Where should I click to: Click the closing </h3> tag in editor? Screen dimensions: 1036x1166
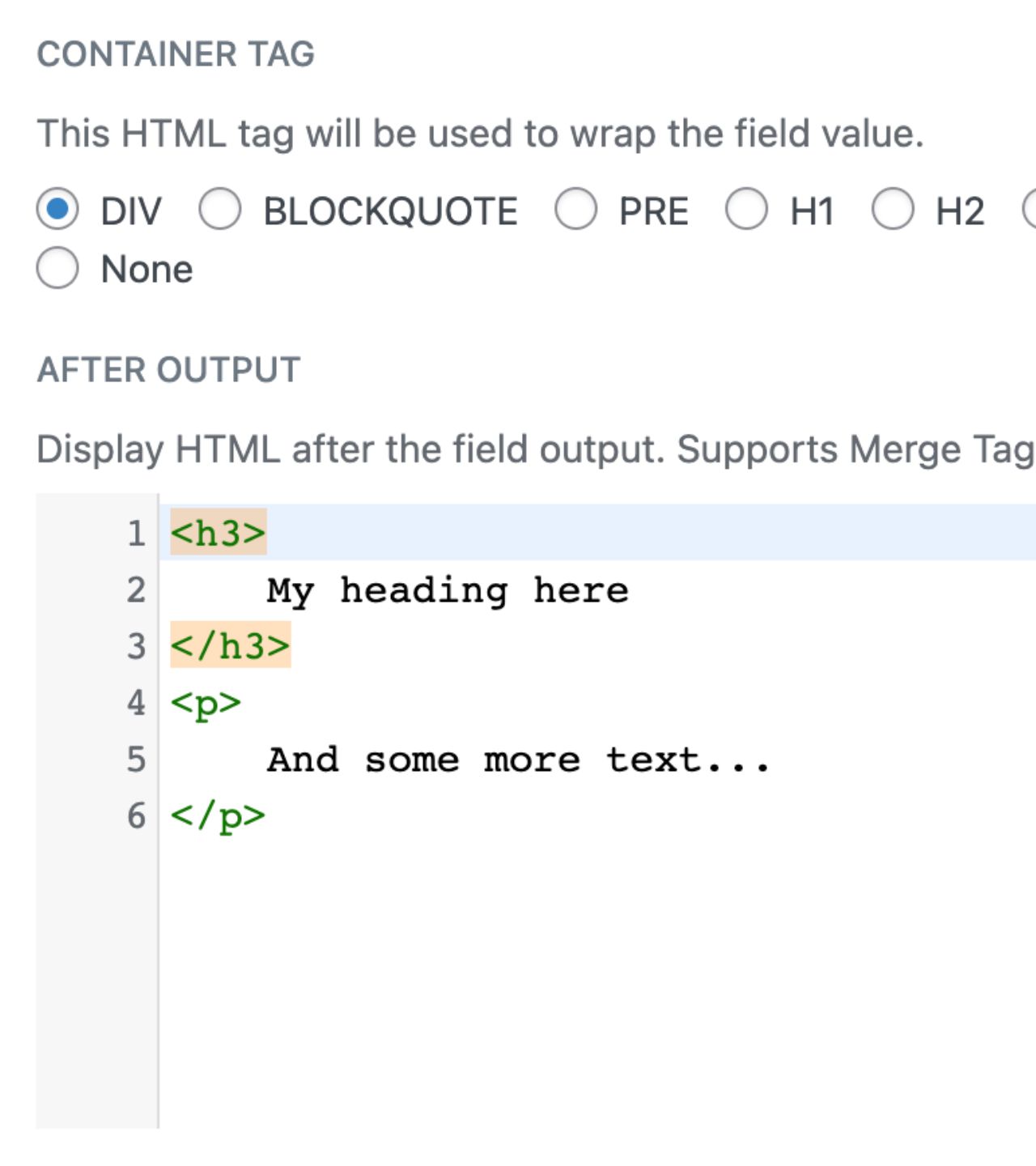click(x=230, y=646)
